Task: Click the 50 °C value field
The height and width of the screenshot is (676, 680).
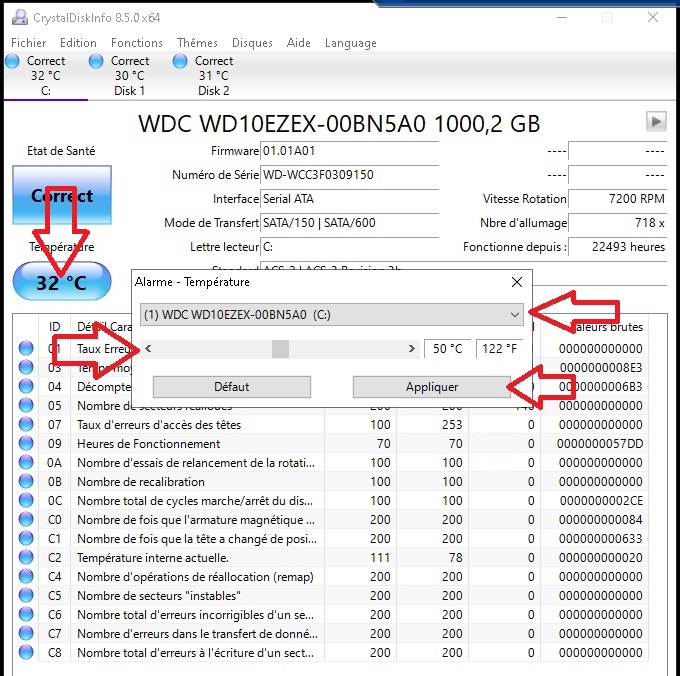Action: click(x=448, y=349)
